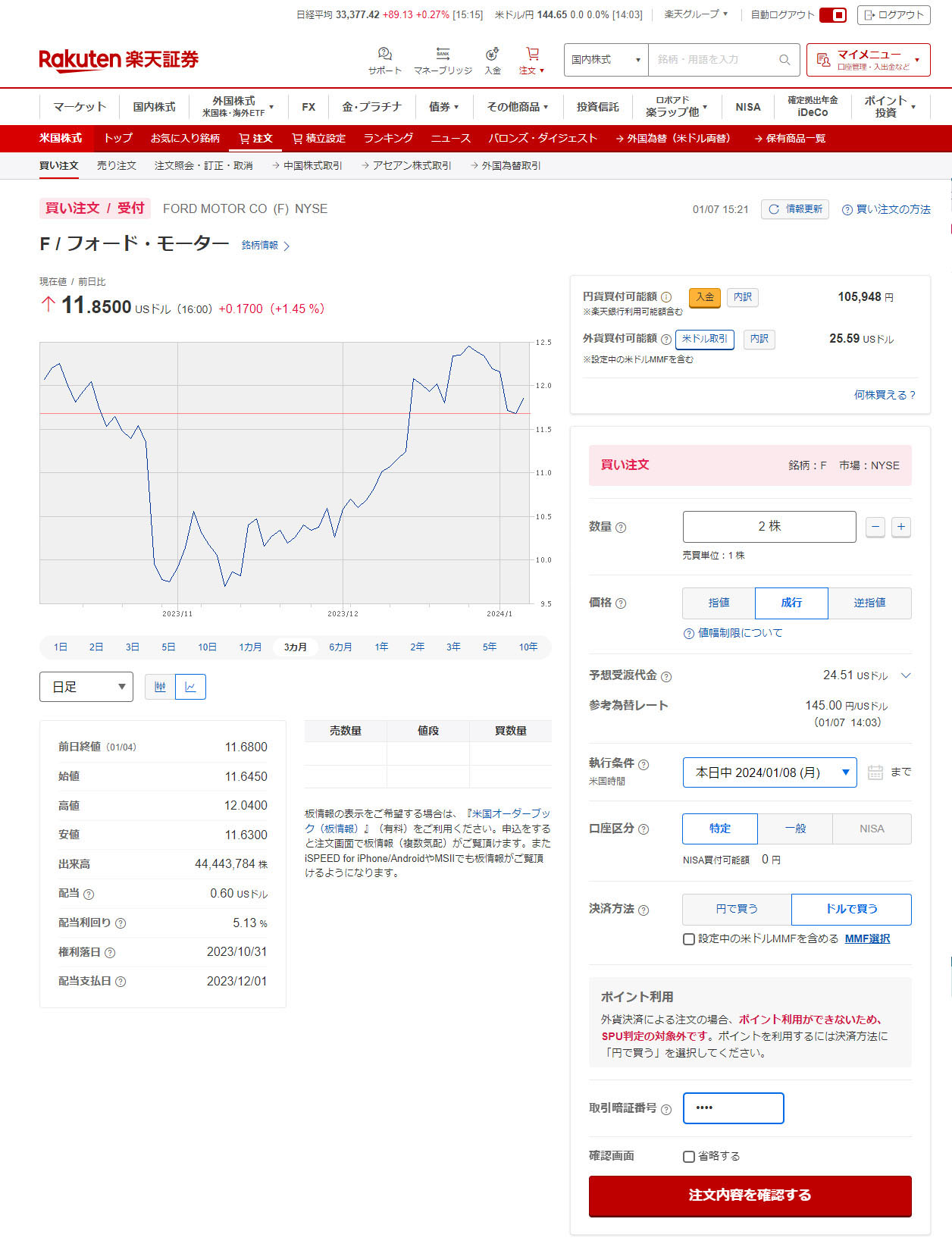Open the 注文 shopping cart icon
This screenshot has width=952, height=1247.
click(x=532, y=55)
